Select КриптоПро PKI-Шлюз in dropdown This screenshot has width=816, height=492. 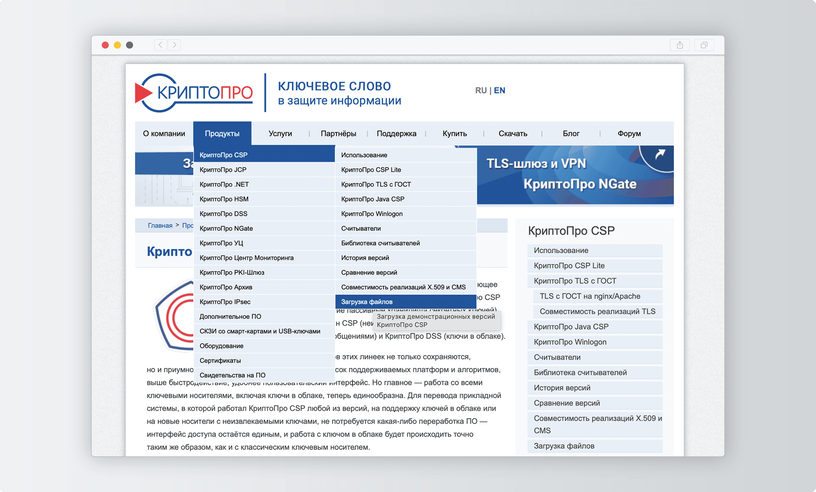click(264, 272)
